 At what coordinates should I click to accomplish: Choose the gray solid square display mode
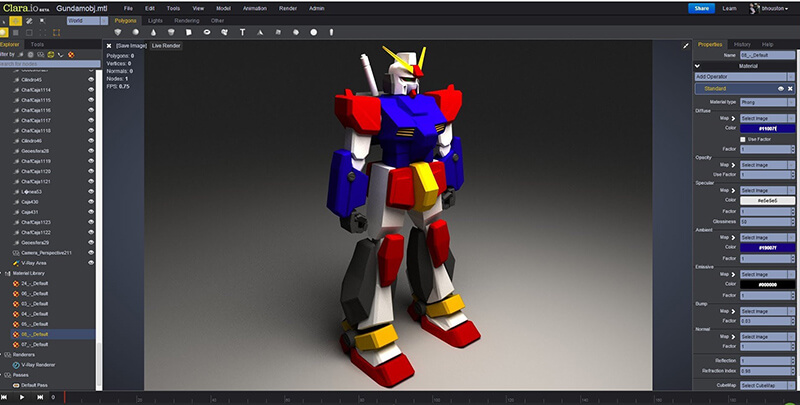(16, 33)
